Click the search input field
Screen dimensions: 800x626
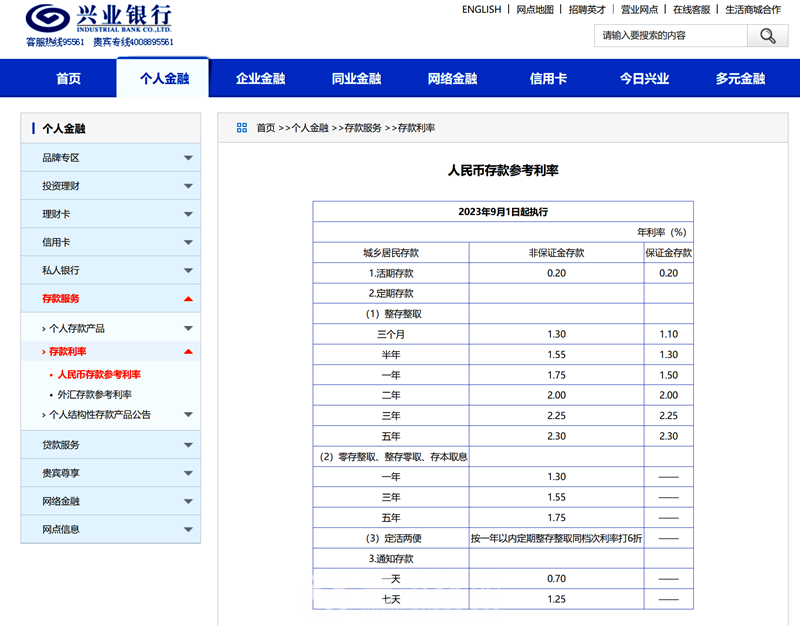click(670, 36)
